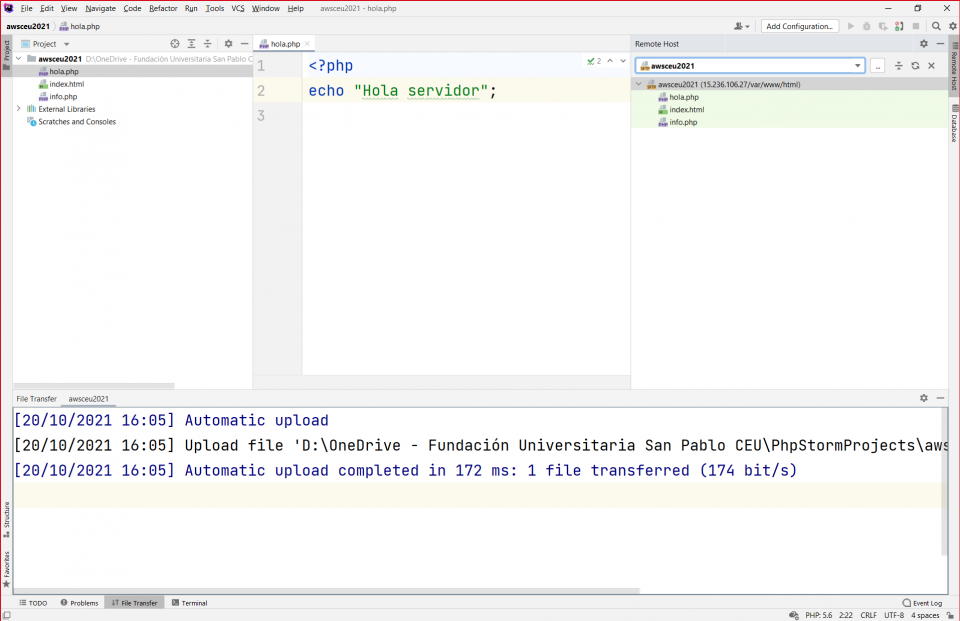This screenshot has width=960, height=621.
Task: Collapse awsceu2021 project root folder
Action: [18, 59]
